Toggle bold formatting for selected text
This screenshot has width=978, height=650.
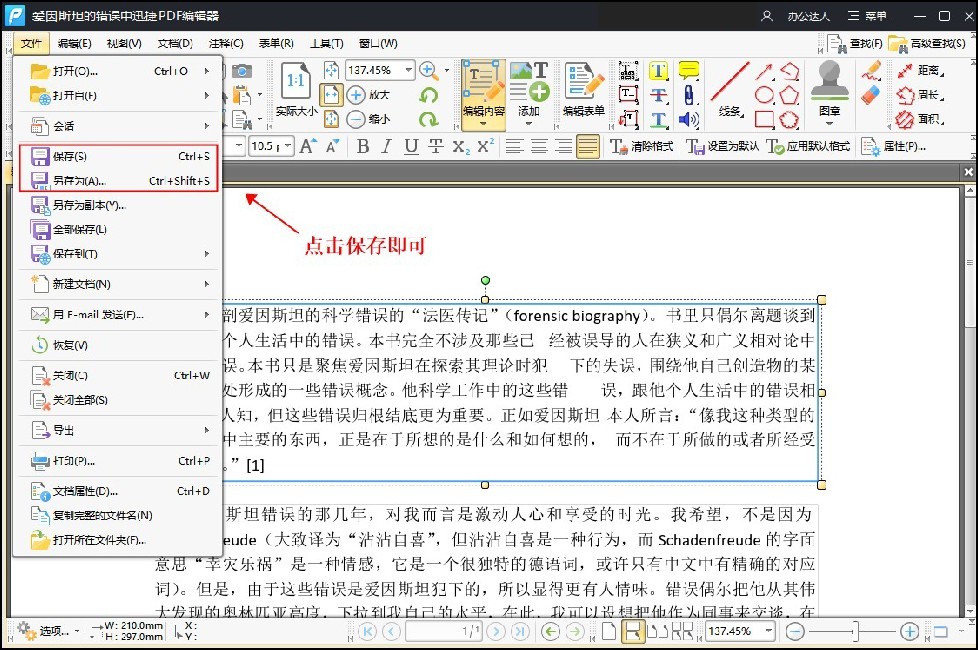(x=363, y=146)
